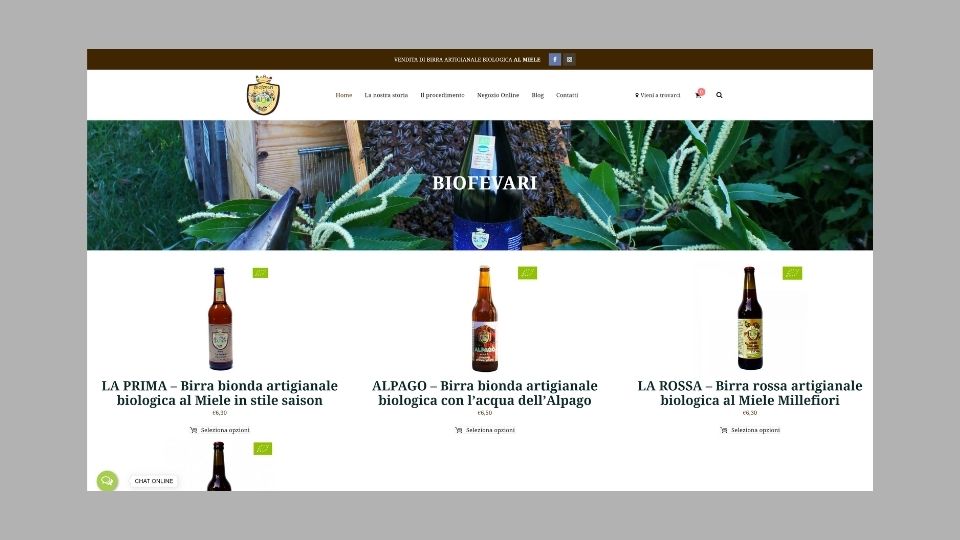Click the LA PRIMA price text

point(220,413)
